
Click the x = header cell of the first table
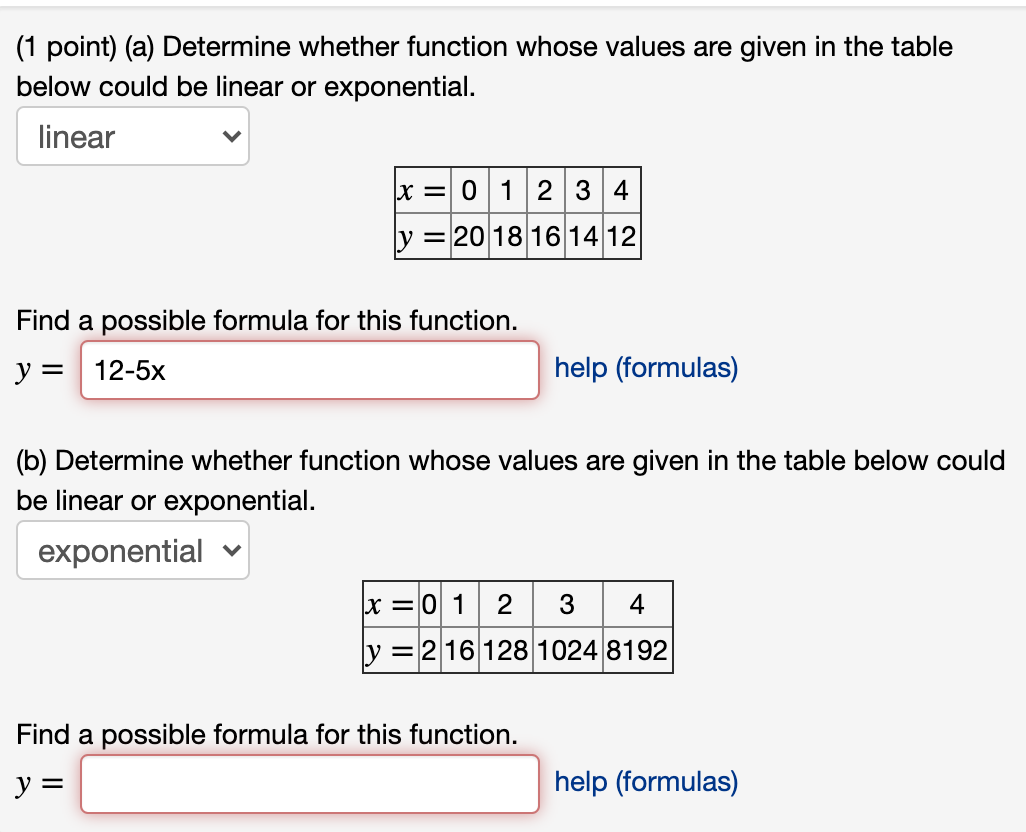coord(420,190)
